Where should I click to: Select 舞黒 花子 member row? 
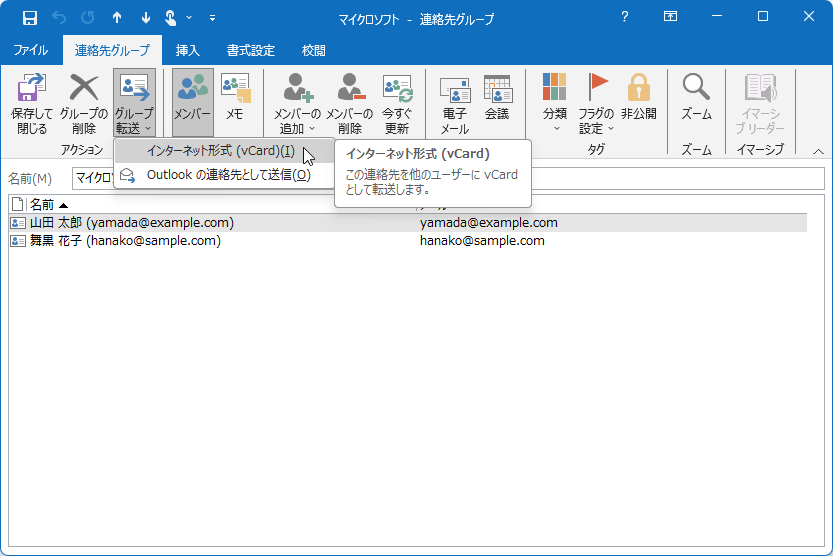[x=408, y=241]
